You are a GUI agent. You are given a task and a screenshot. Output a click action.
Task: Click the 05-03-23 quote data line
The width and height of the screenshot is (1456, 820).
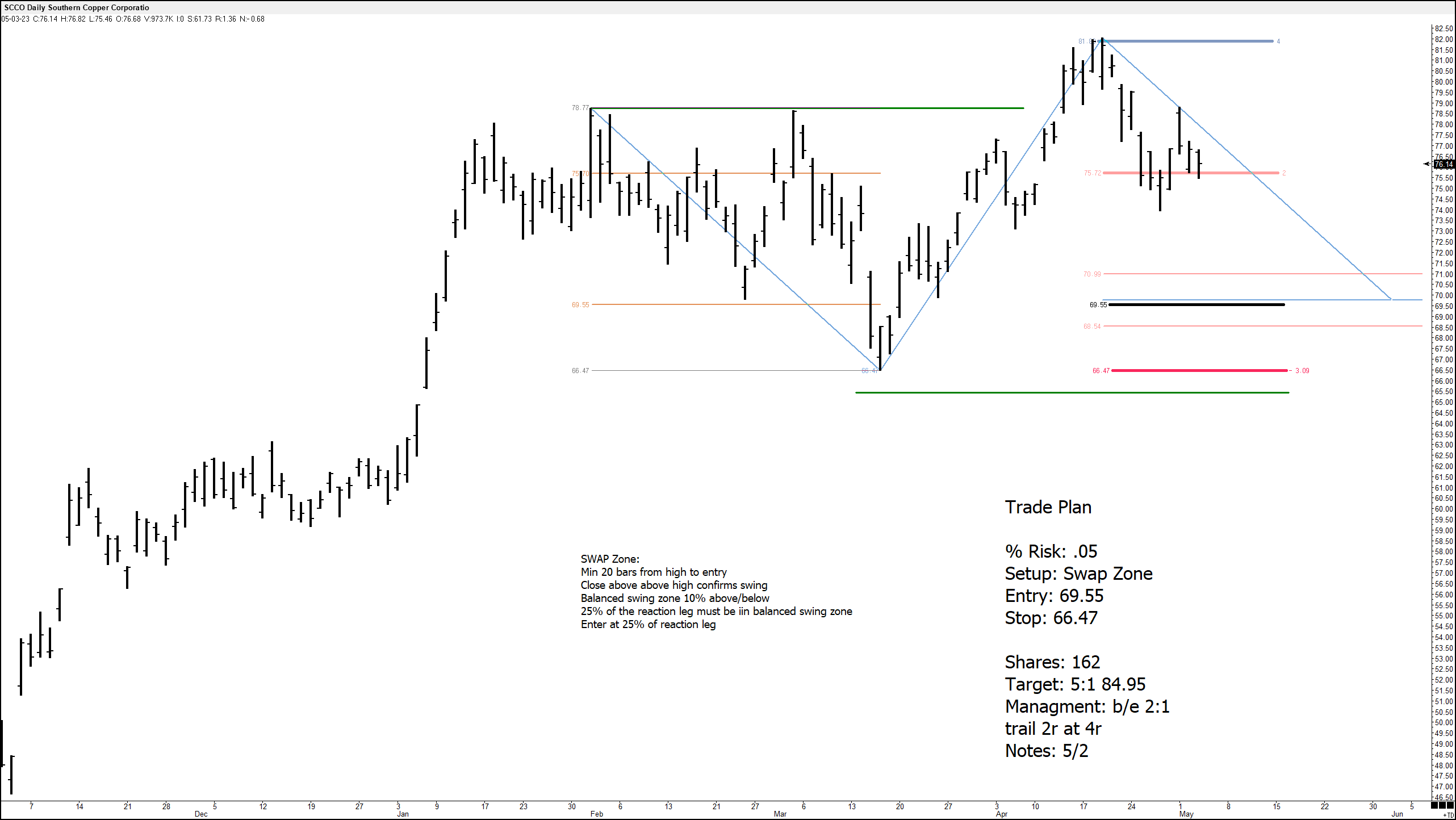point(133,19)
